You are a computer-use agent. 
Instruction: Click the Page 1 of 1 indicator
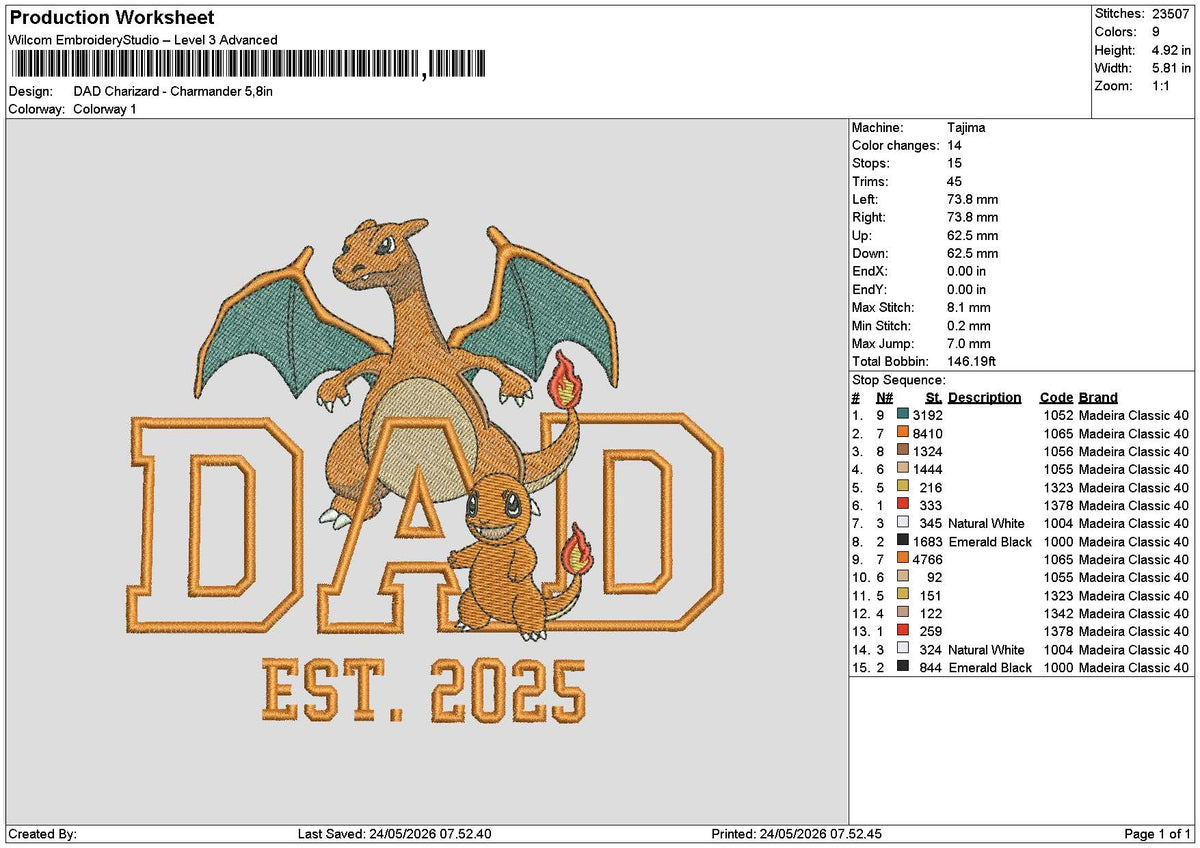point(1158,834)
